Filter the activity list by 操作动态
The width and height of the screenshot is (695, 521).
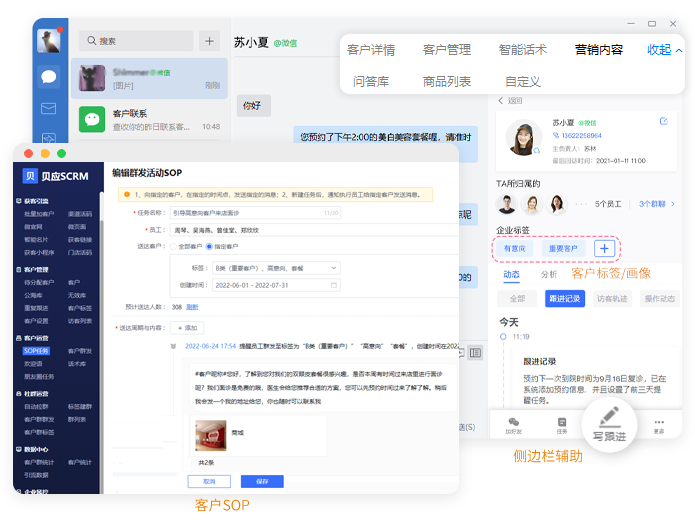pos(660,299)
